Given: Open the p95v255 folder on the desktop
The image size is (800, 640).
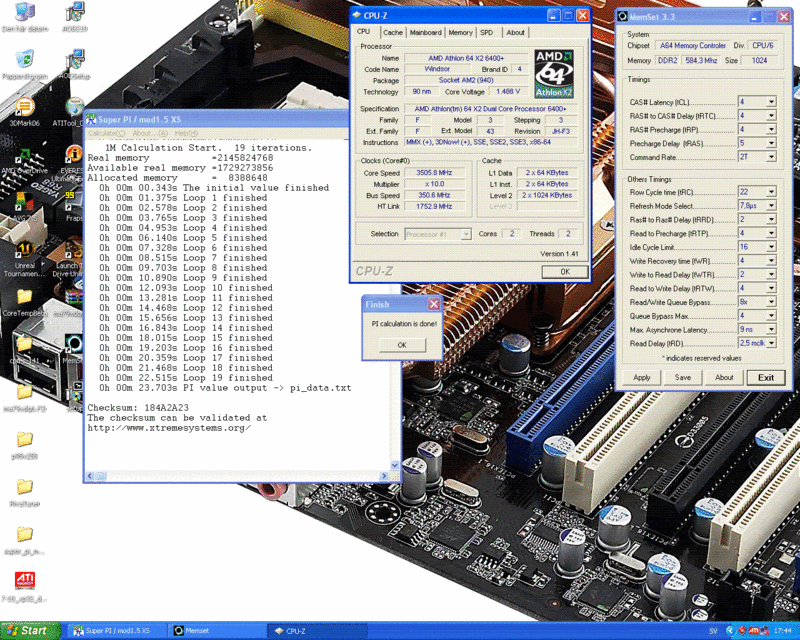Looking at the screenshot, I should click(x=24, y=440).
